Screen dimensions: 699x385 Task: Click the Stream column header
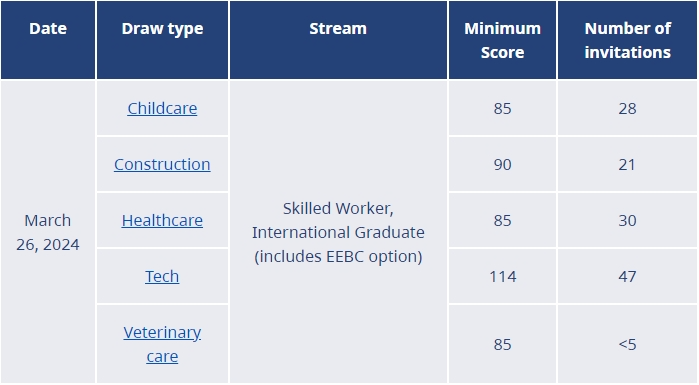tap(338, 40)
